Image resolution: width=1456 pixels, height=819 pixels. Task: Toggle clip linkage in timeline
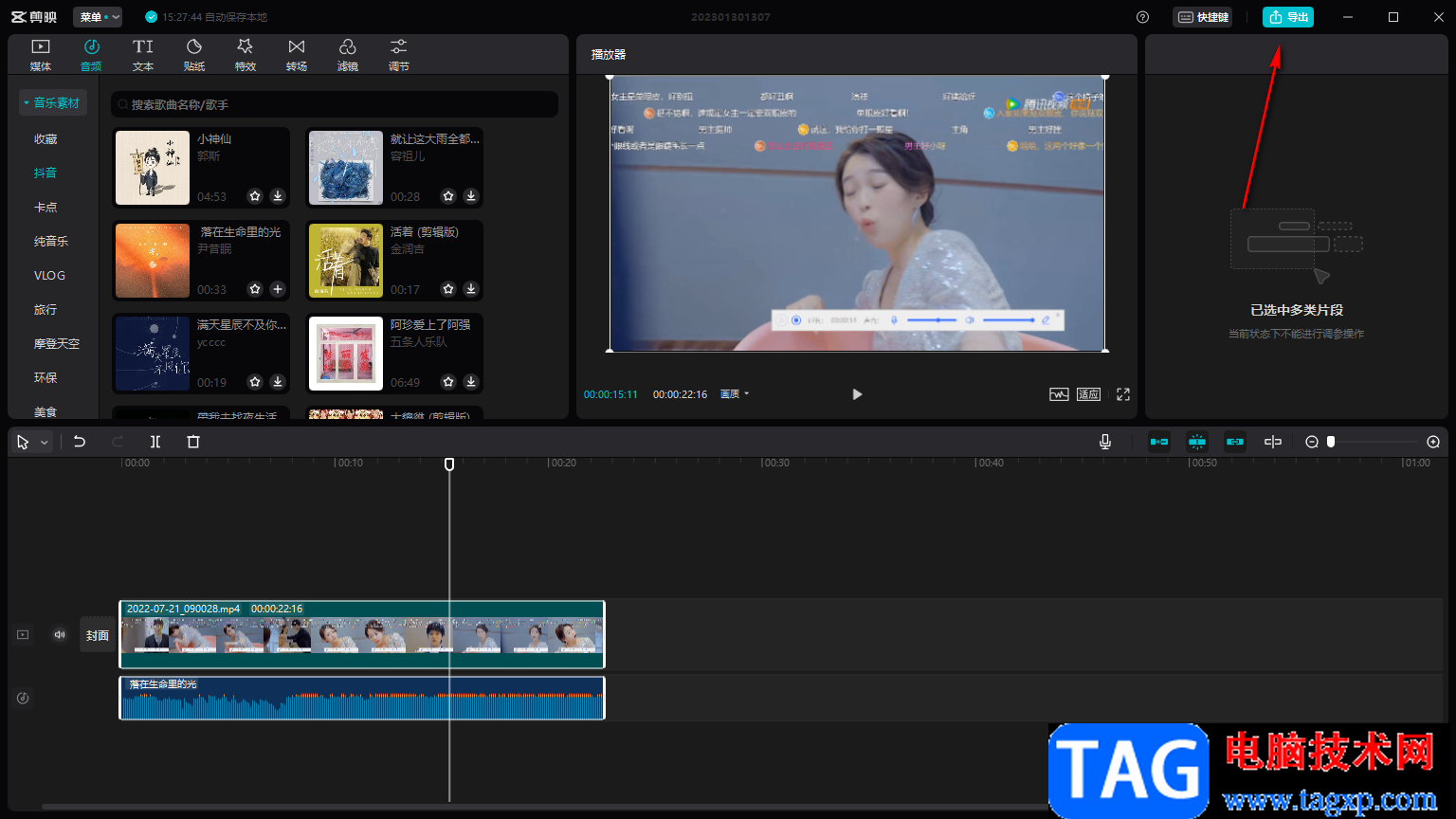(1235, 442)
